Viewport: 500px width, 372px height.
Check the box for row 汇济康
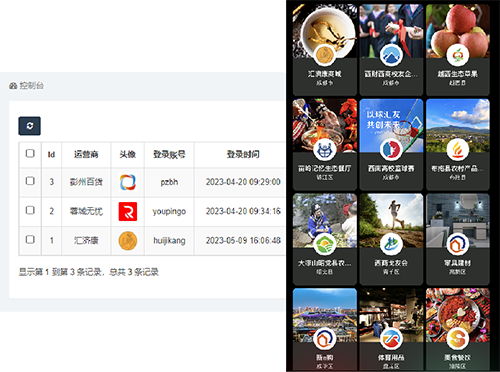tap(30, 239)
